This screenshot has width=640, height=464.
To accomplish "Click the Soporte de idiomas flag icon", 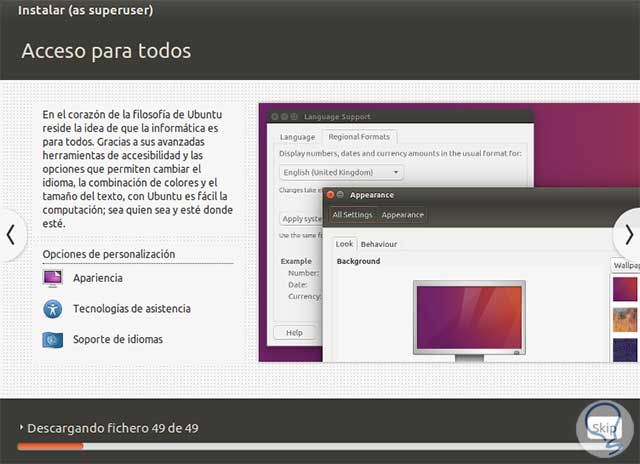I will tap(53, 340).
